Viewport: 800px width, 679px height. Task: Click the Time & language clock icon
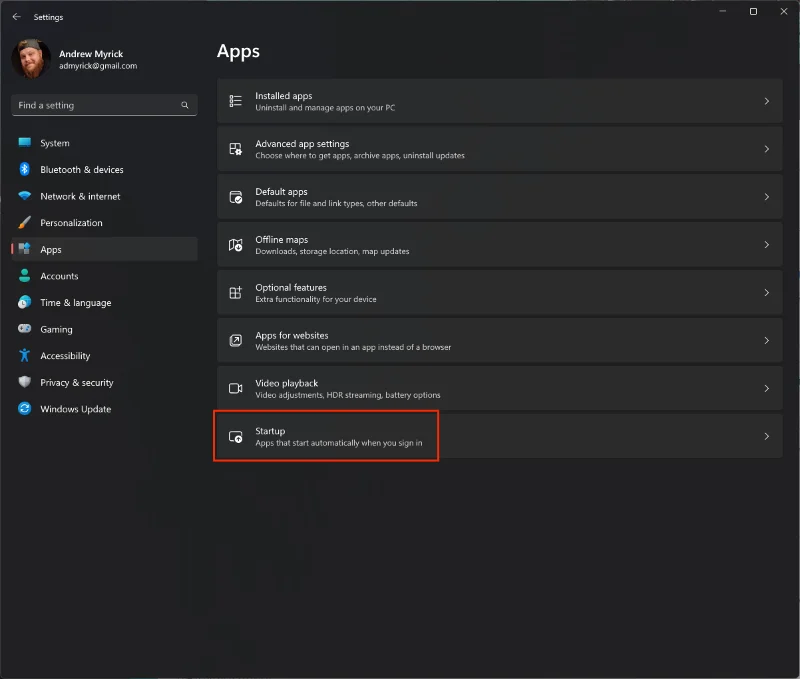[24, 302]
